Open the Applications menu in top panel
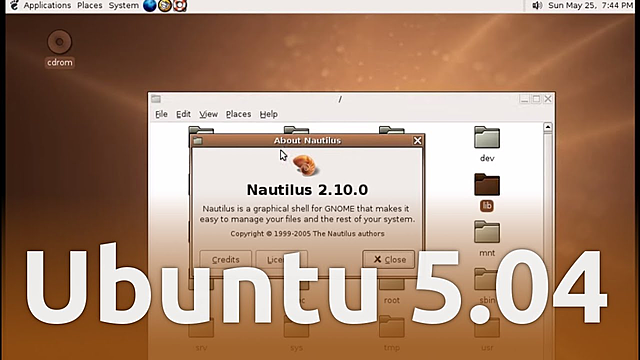 coord(47,5)
